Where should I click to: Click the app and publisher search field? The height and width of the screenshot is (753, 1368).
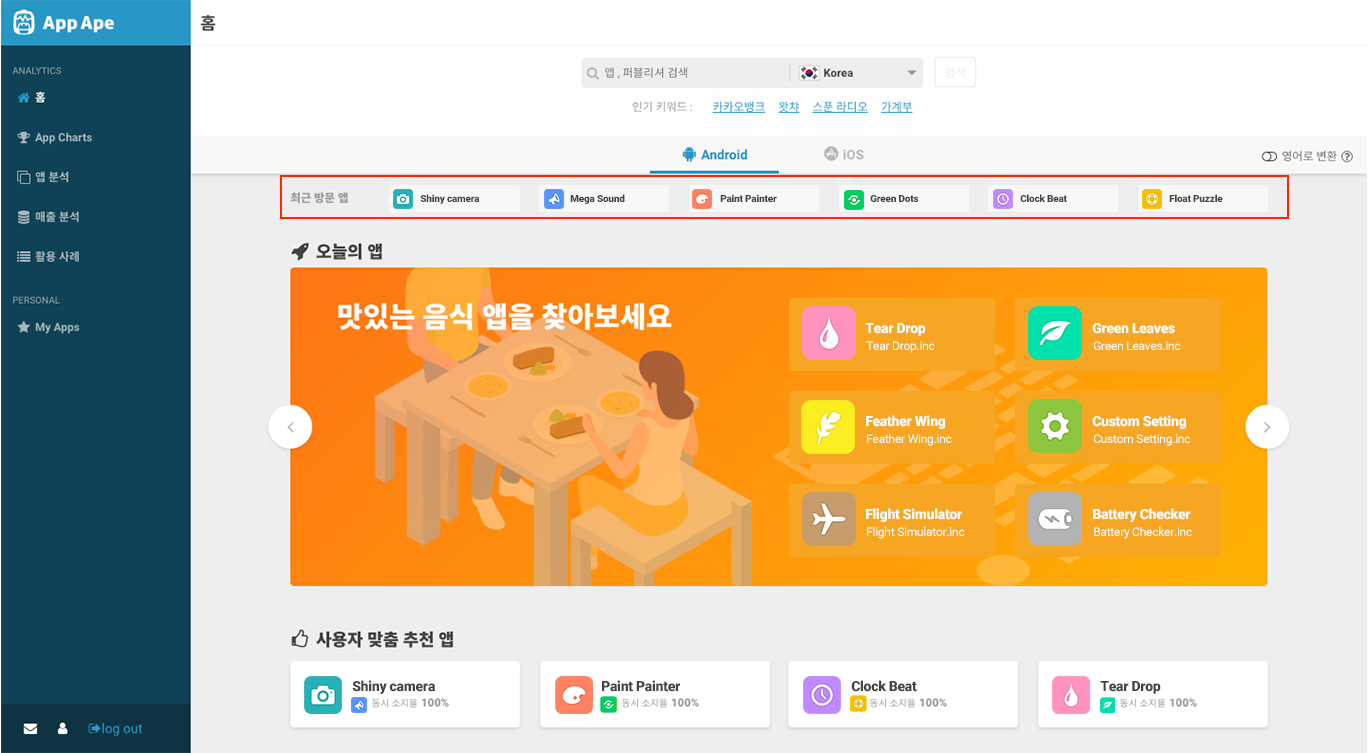(686, 73)
